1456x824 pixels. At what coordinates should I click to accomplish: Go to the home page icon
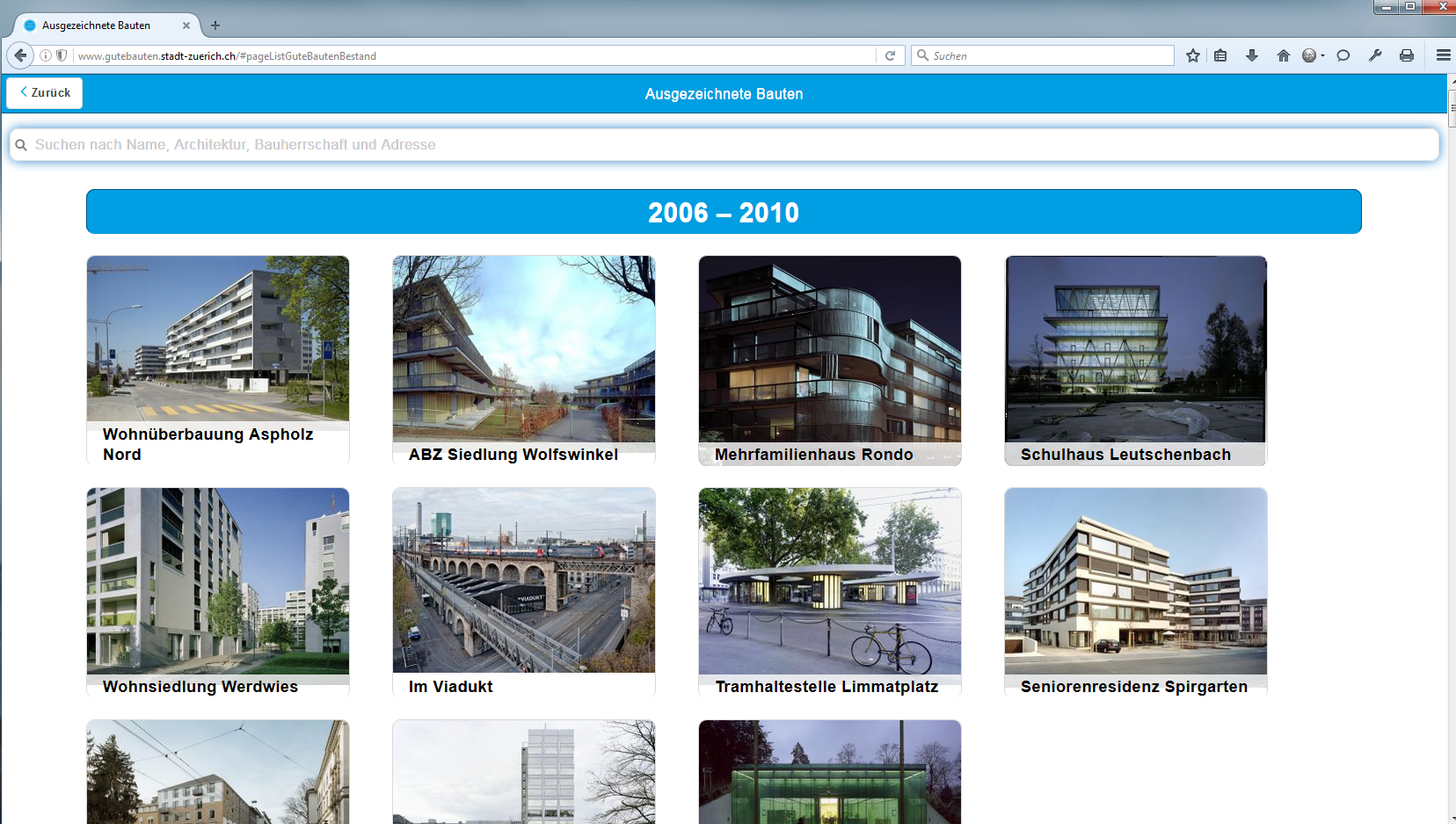[x=1284, y=55]
